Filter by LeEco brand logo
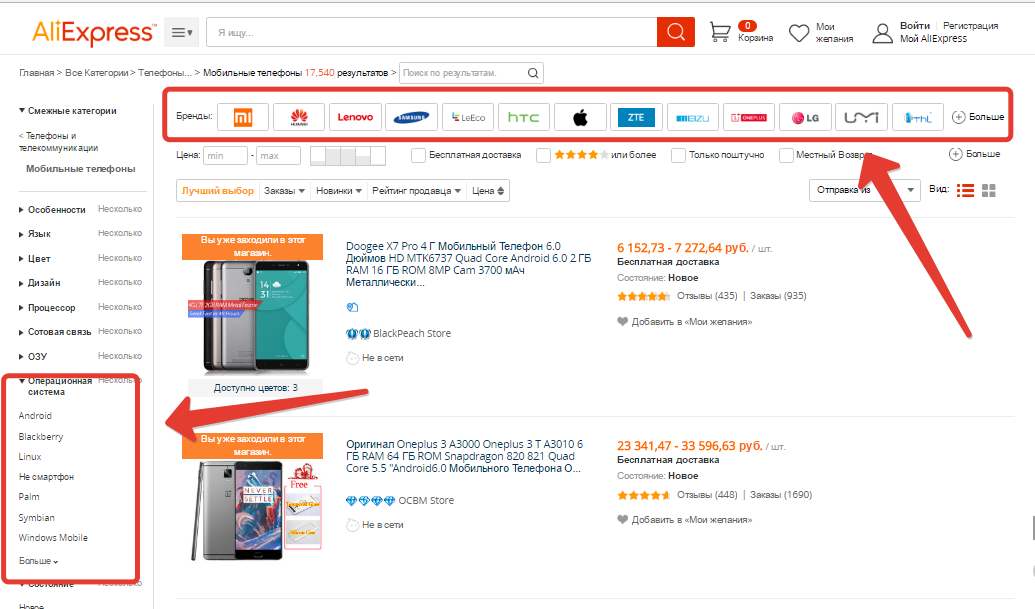The image size is (1035, 609). (x=468, y=117)
